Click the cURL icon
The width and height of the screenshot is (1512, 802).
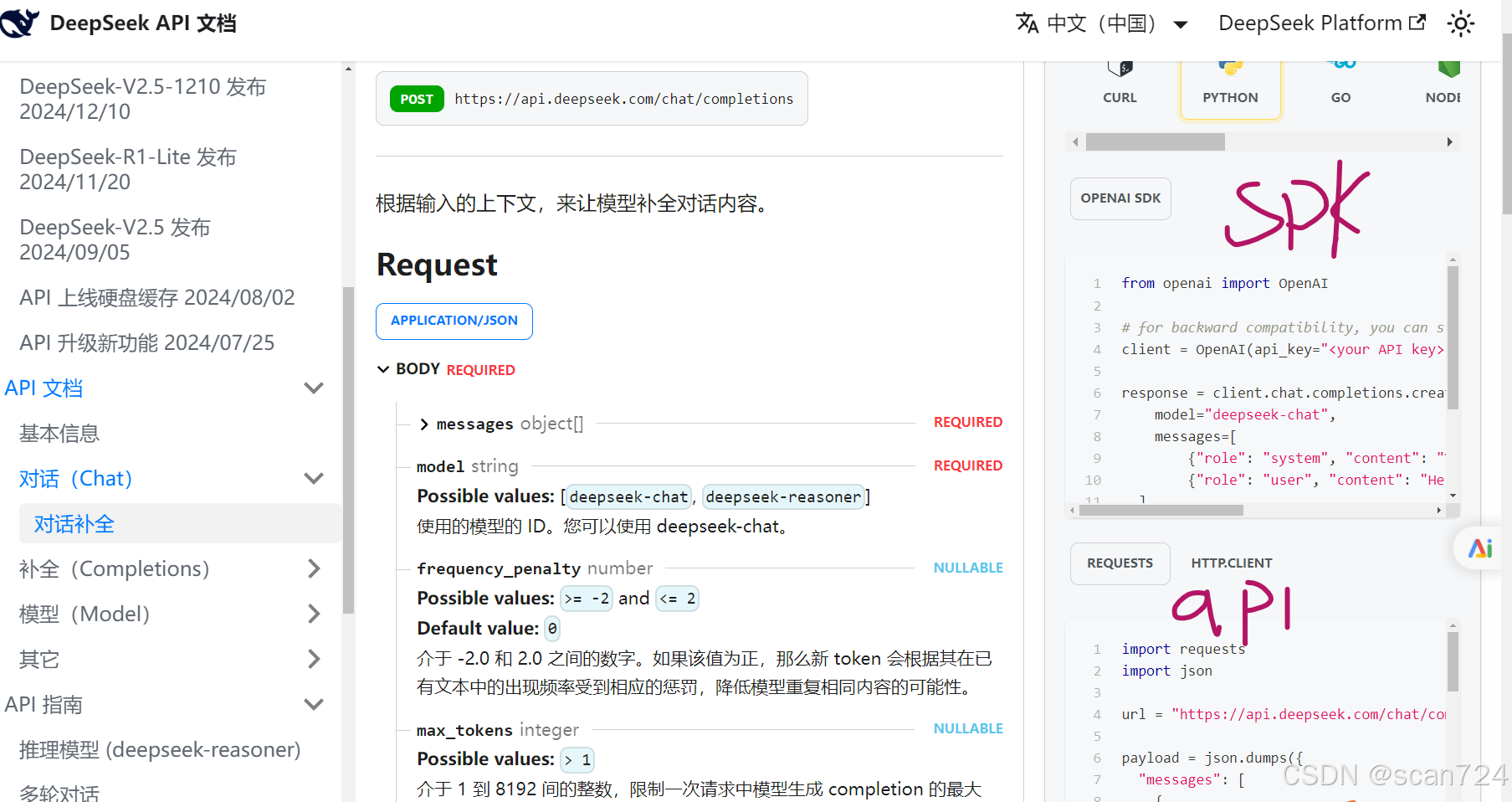(1120, 68)
